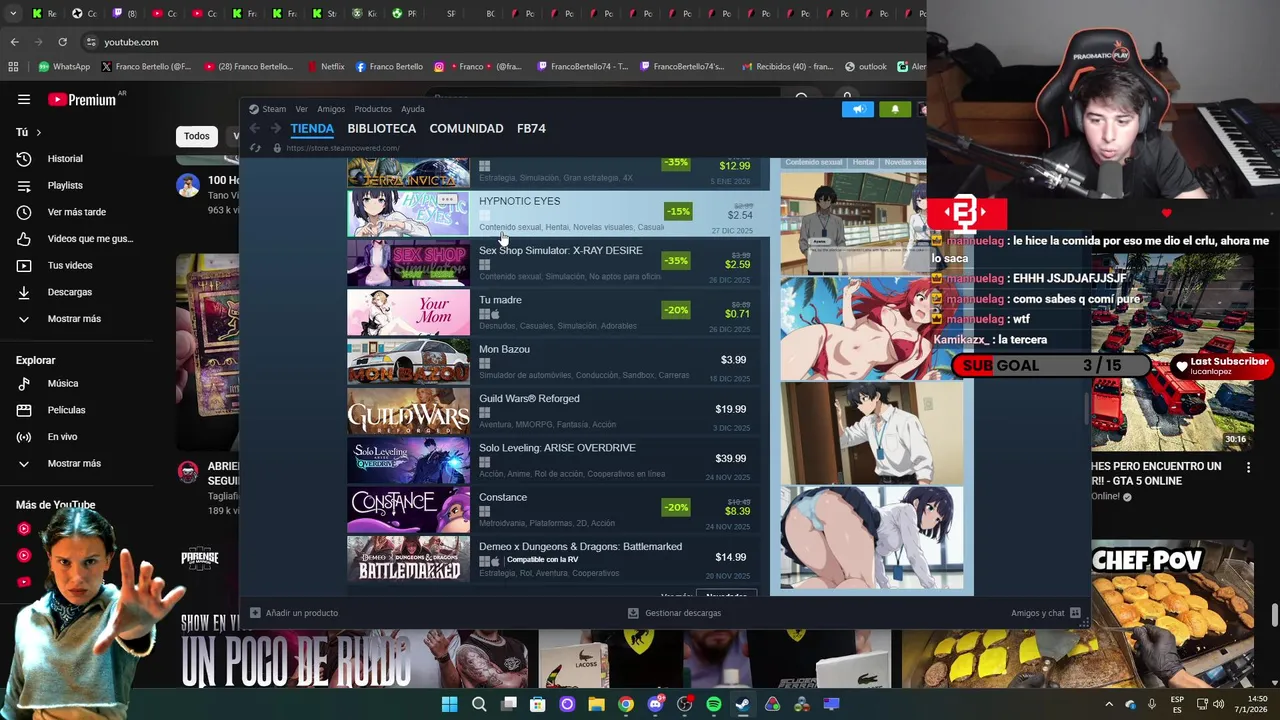Screen dimensions: 1280x720
Task: Click the Steam forward navigation arrow
Action: 275,128
